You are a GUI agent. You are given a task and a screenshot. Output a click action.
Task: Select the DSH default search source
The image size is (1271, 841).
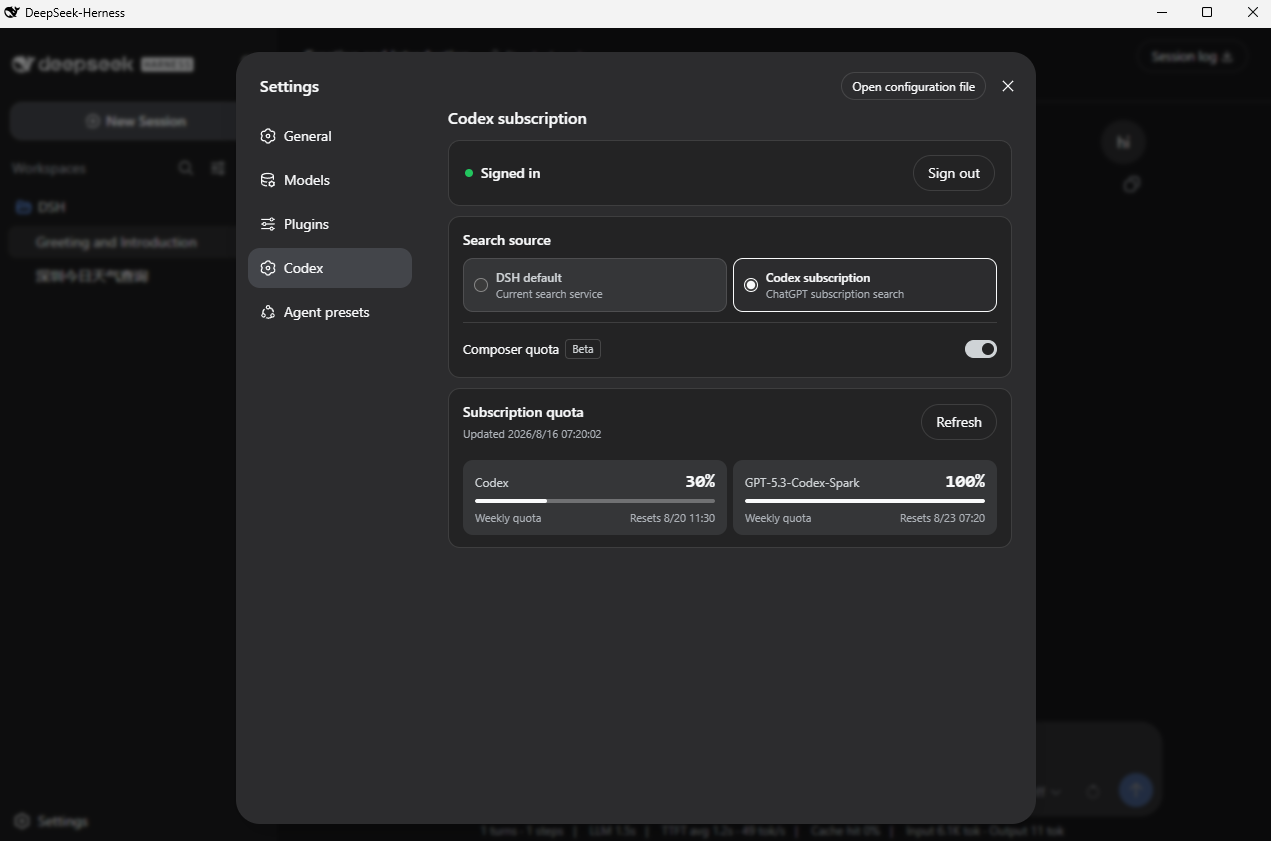click(x=595, y=285)
